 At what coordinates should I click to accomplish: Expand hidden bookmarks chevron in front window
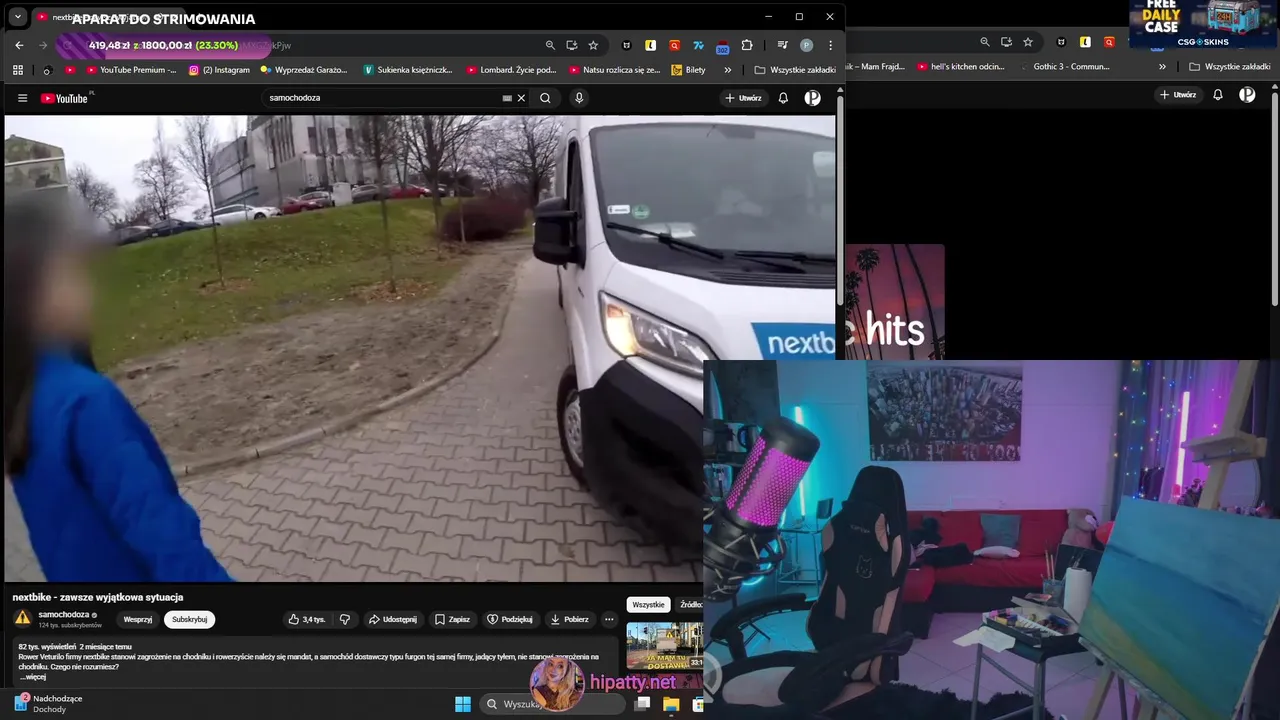click(727, 70)
